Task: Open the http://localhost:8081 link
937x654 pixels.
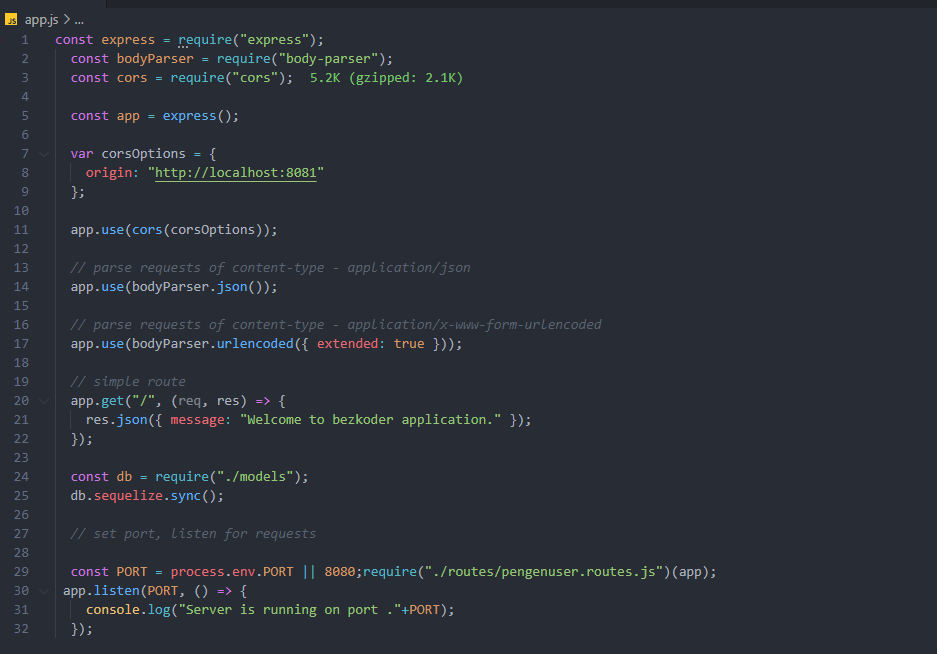Action: [x=235, y=173]
